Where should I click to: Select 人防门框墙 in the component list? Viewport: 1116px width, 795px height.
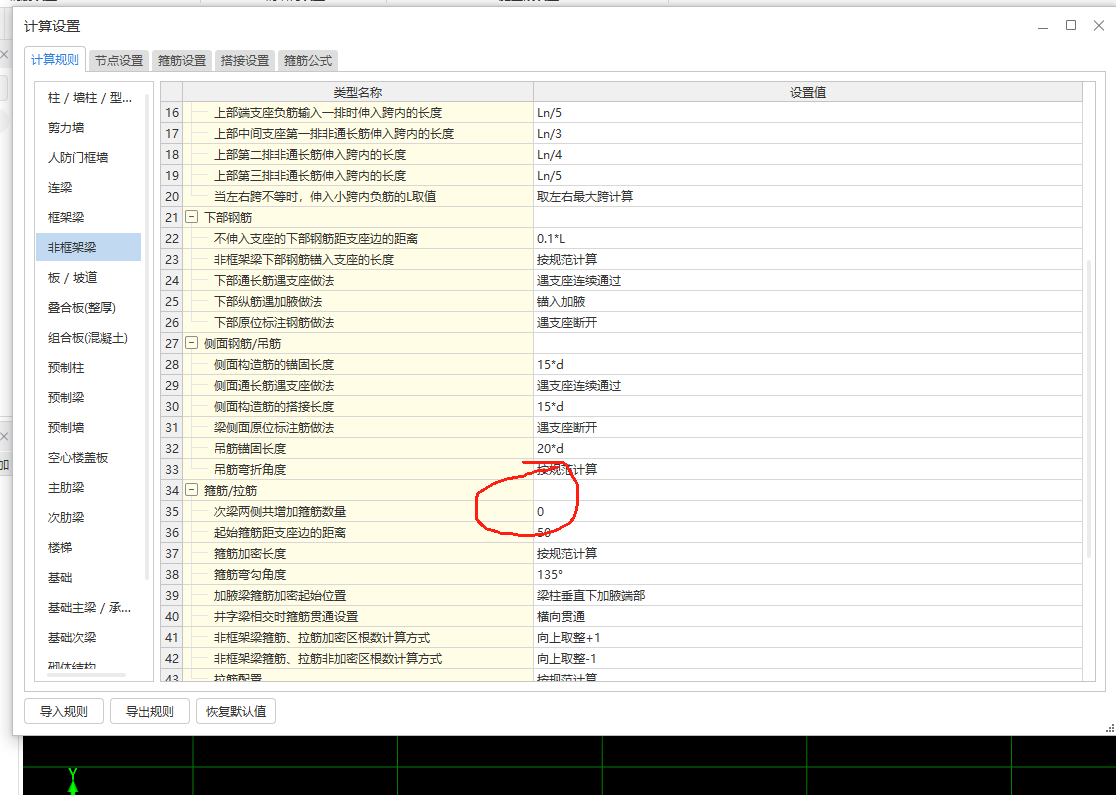(89, 157)
